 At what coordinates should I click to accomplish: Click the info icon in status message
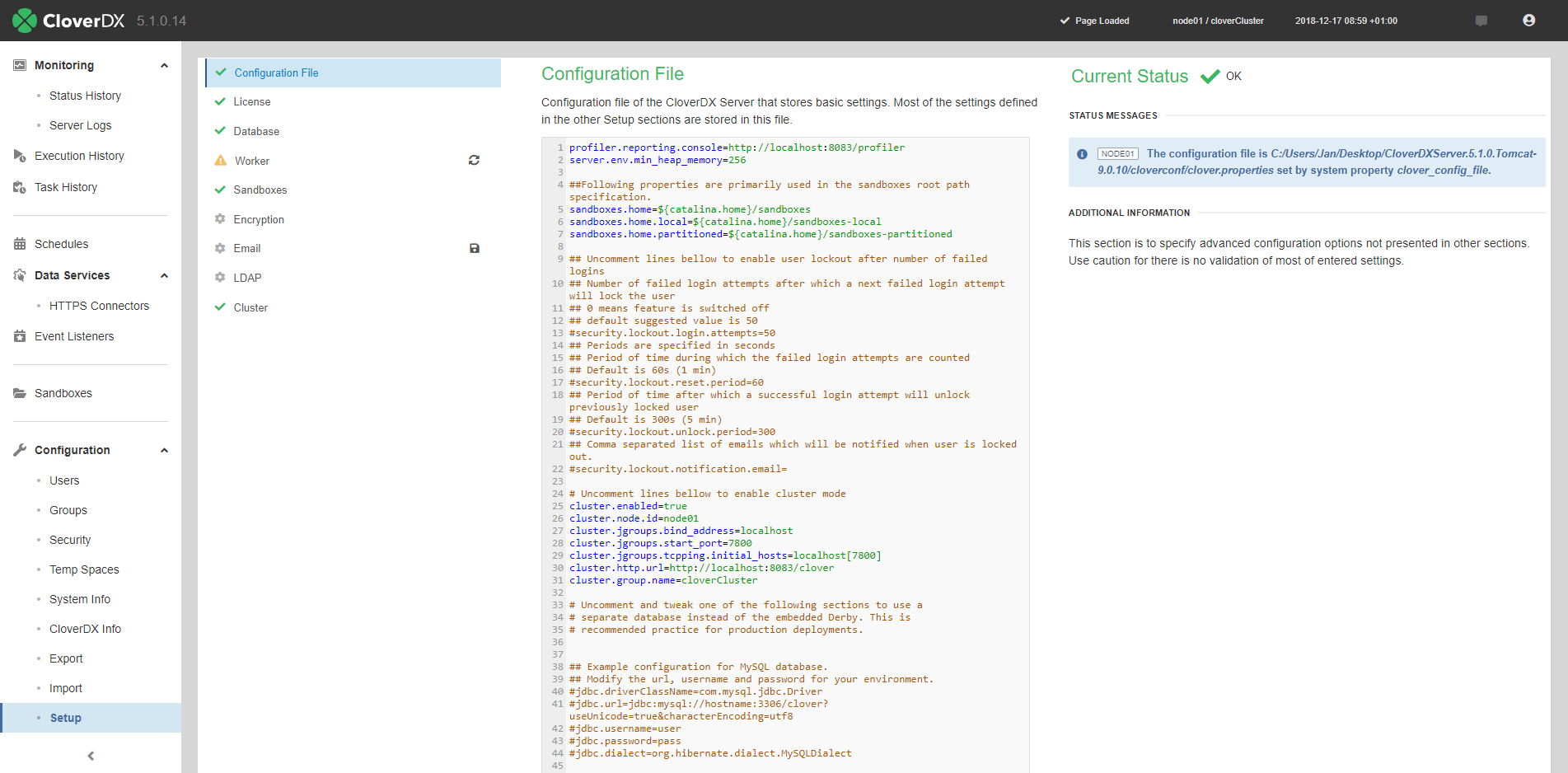[x=1082, y=154]
